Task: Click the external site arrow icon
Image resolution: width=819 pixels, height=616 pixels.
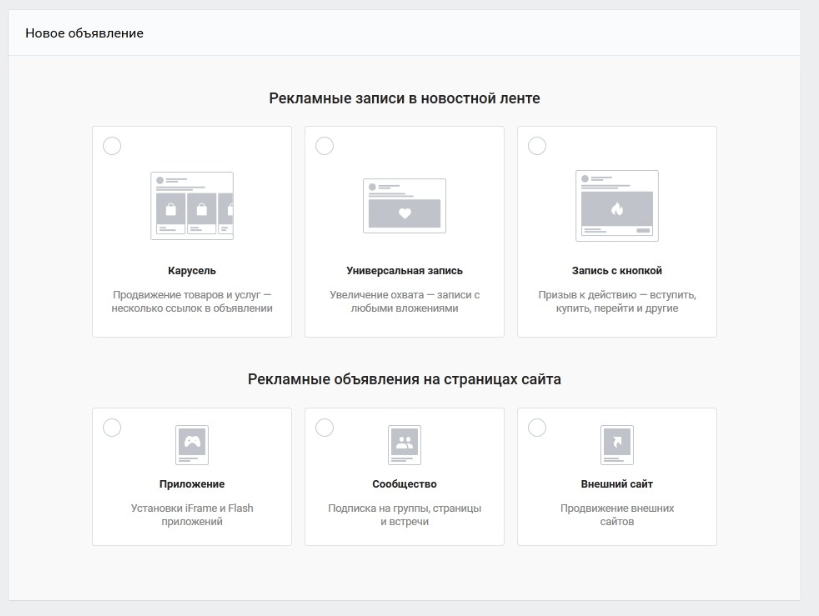Action: [617, 445]
